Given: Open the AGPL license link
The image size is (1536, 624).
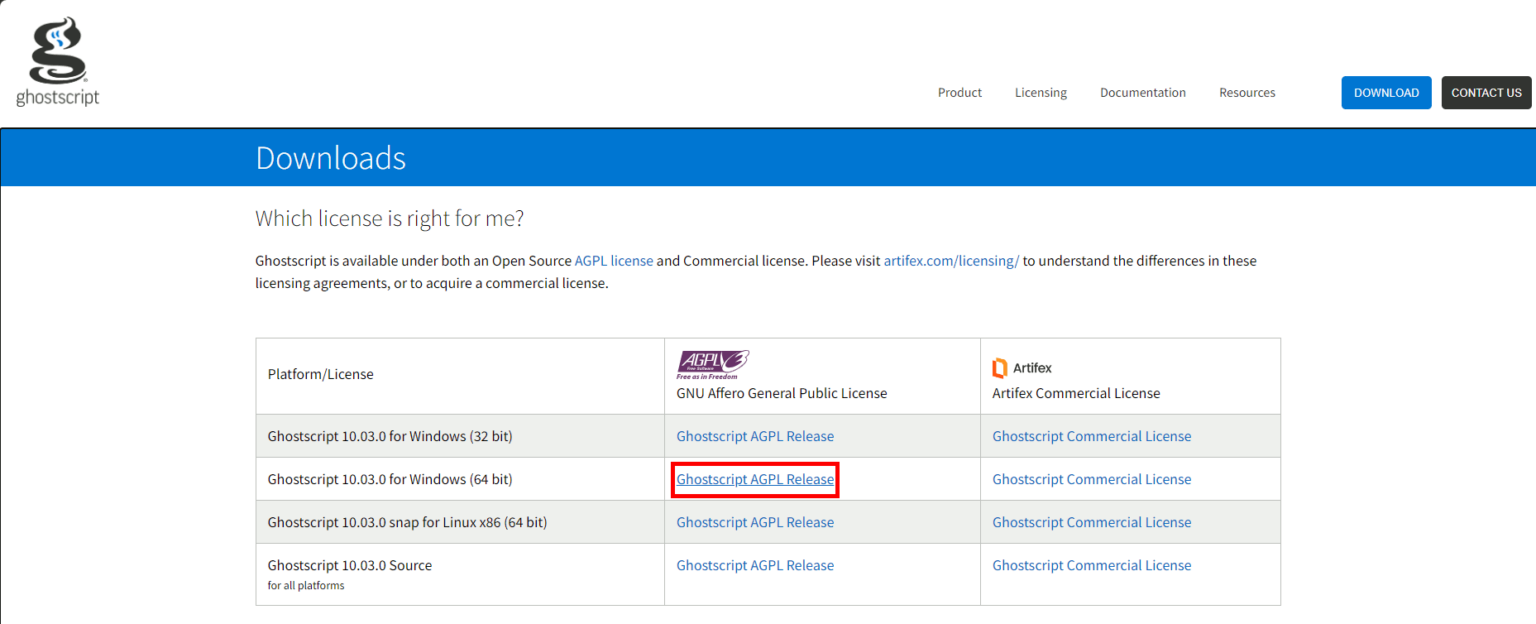Looking at the screenshot, I should 613,260.
